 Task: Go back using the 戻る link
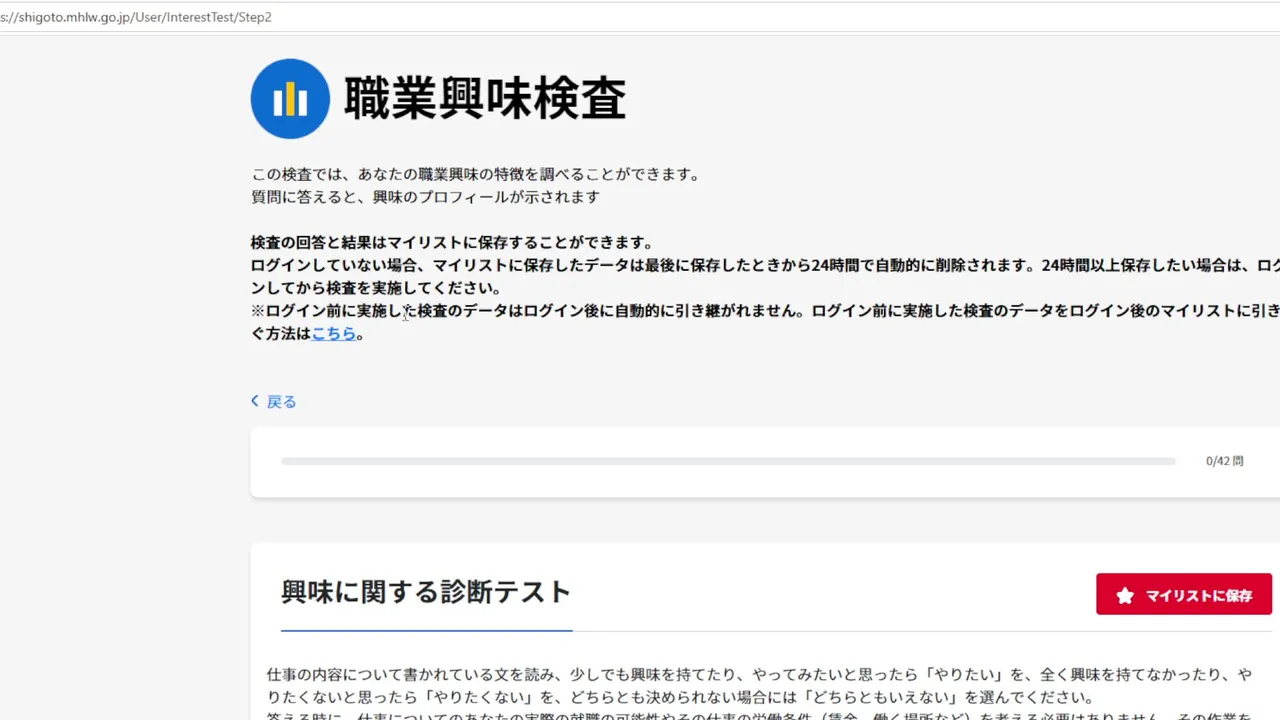281,402
